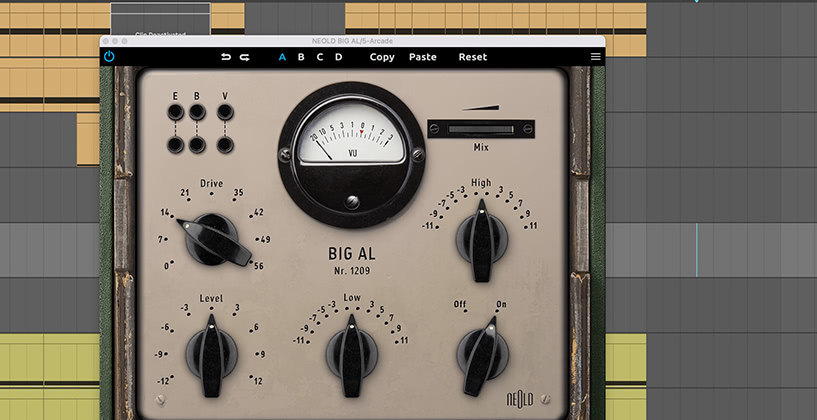Open the hamburger menu icon
This screenshot has width=817, height=420.
tap(596, 57)
